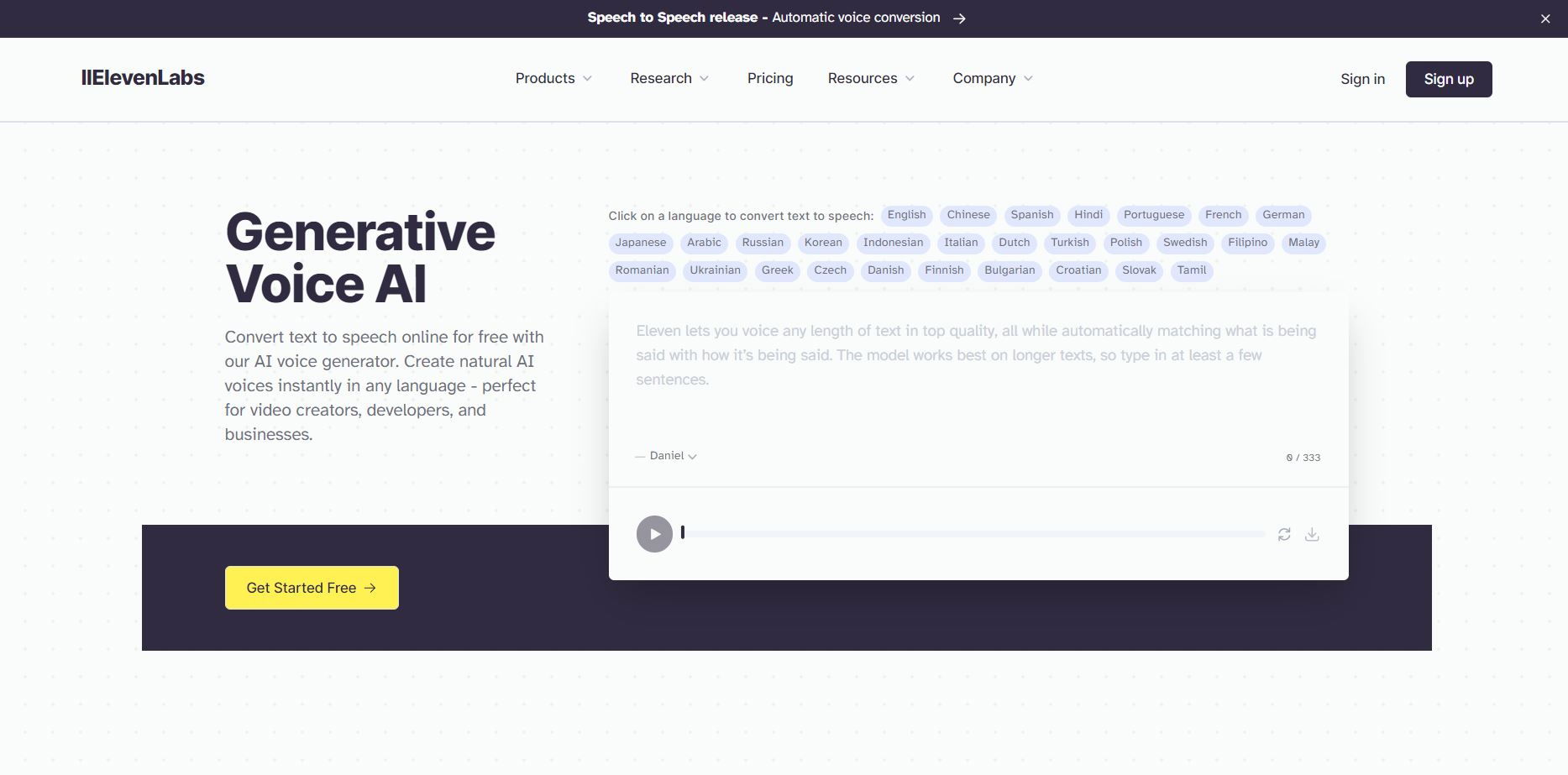
Task: Choose Russian as the language
Action: [763, 243]
